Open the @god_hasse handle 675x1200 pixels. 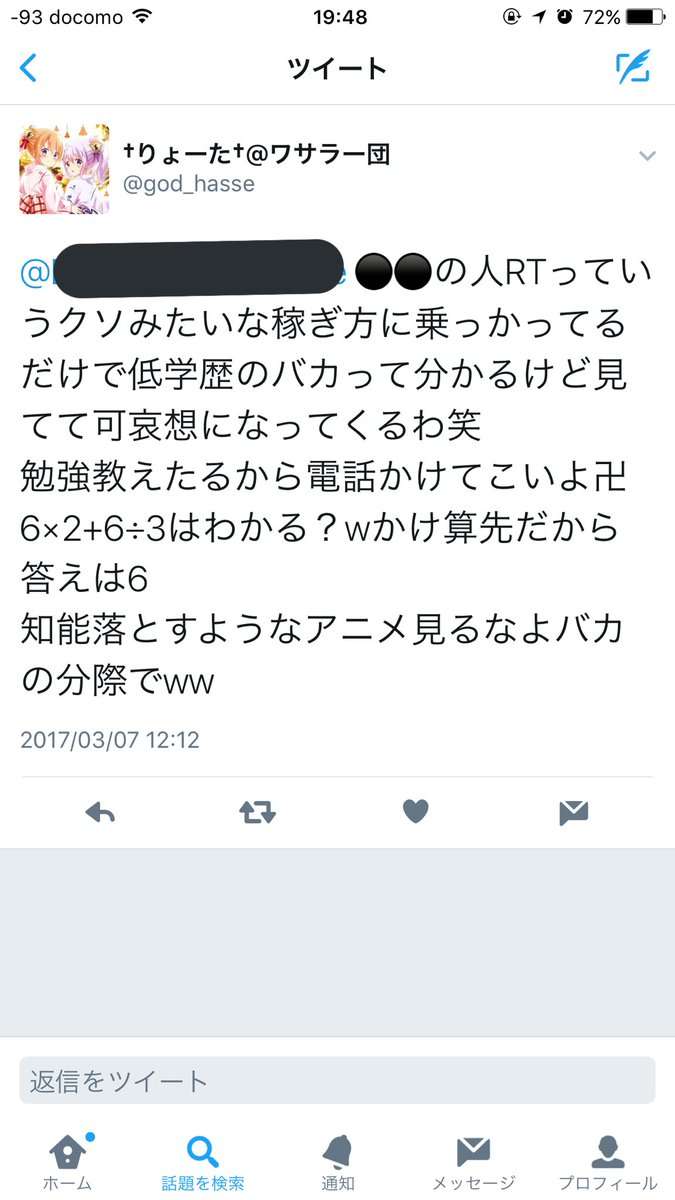[188, 184]
